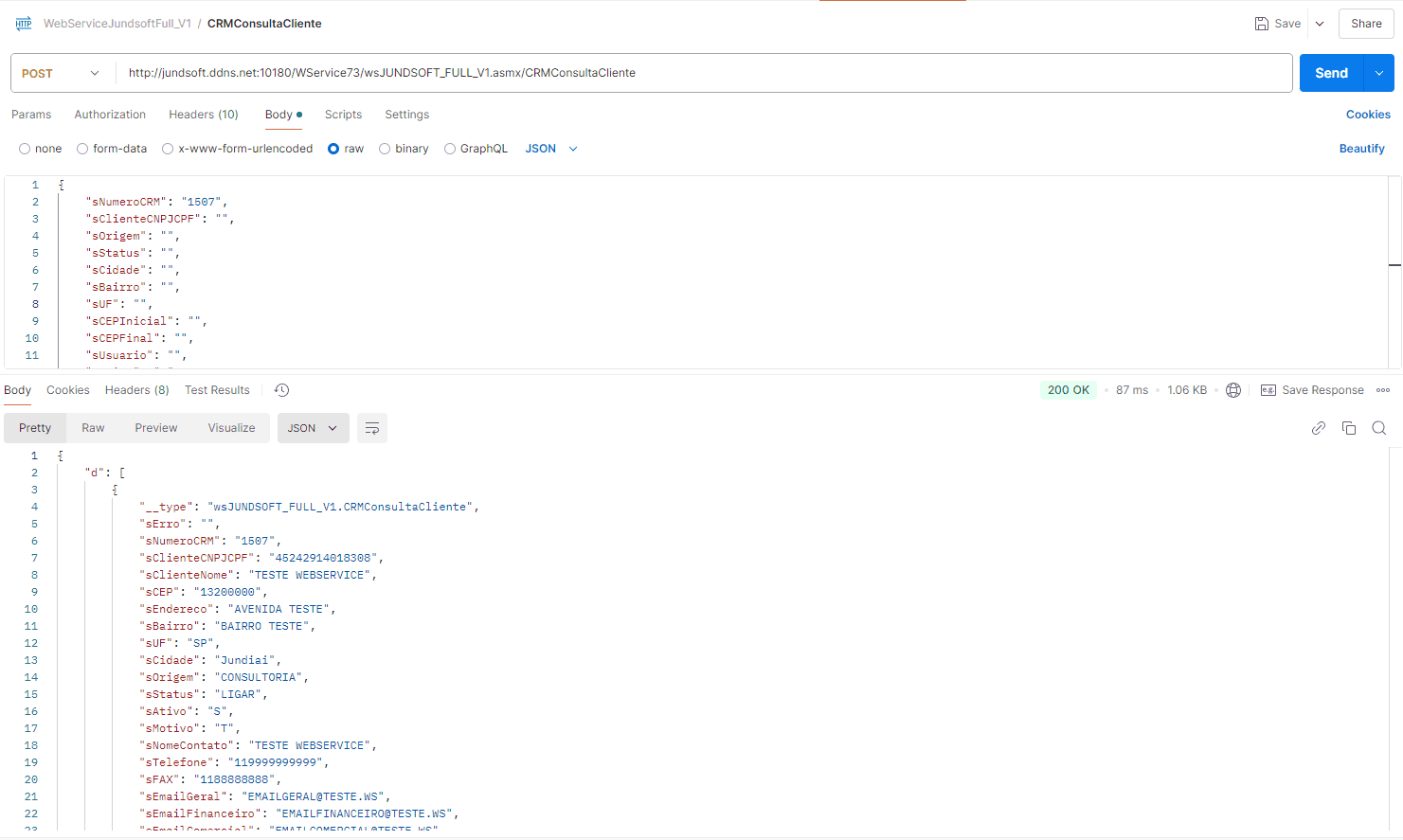
Task: Choose x-www-form-urlencoded body type
Action: tap(168, 149)
